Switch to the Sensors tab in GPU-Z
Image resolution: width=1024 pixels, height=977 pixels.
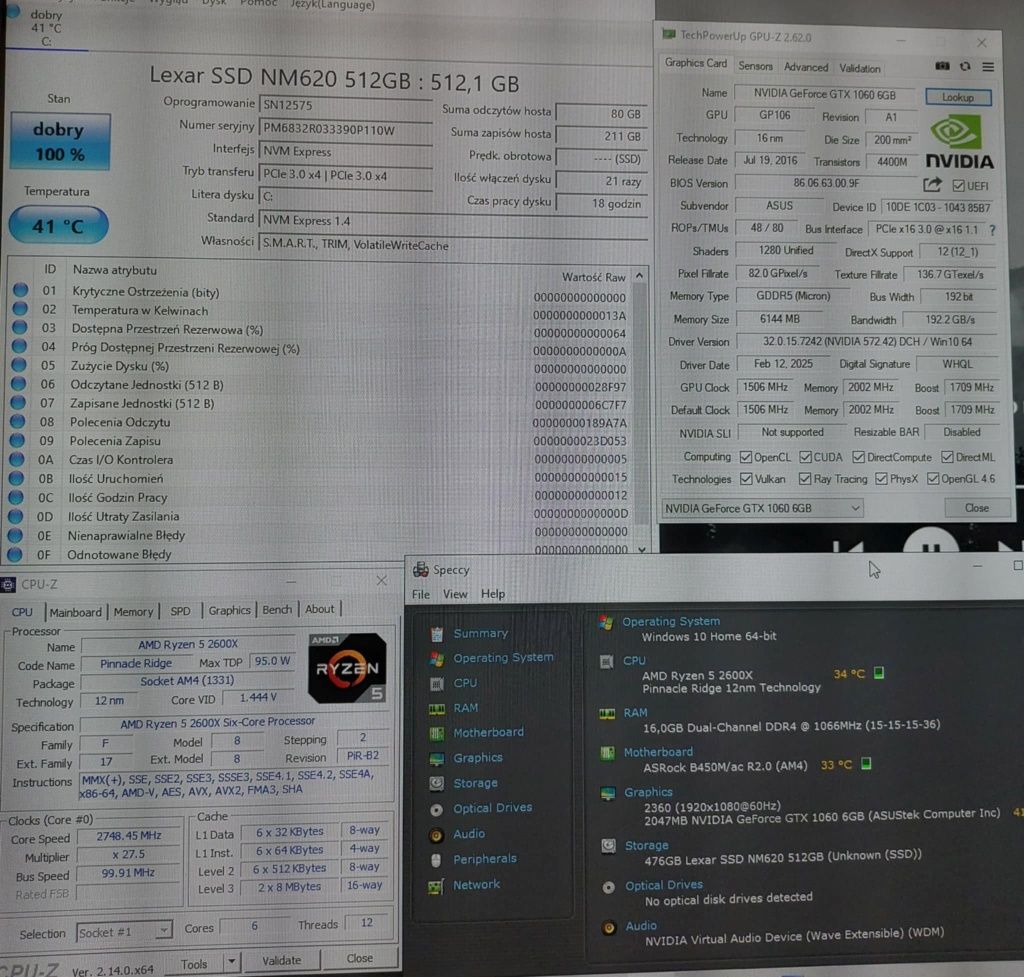point(755,65)
